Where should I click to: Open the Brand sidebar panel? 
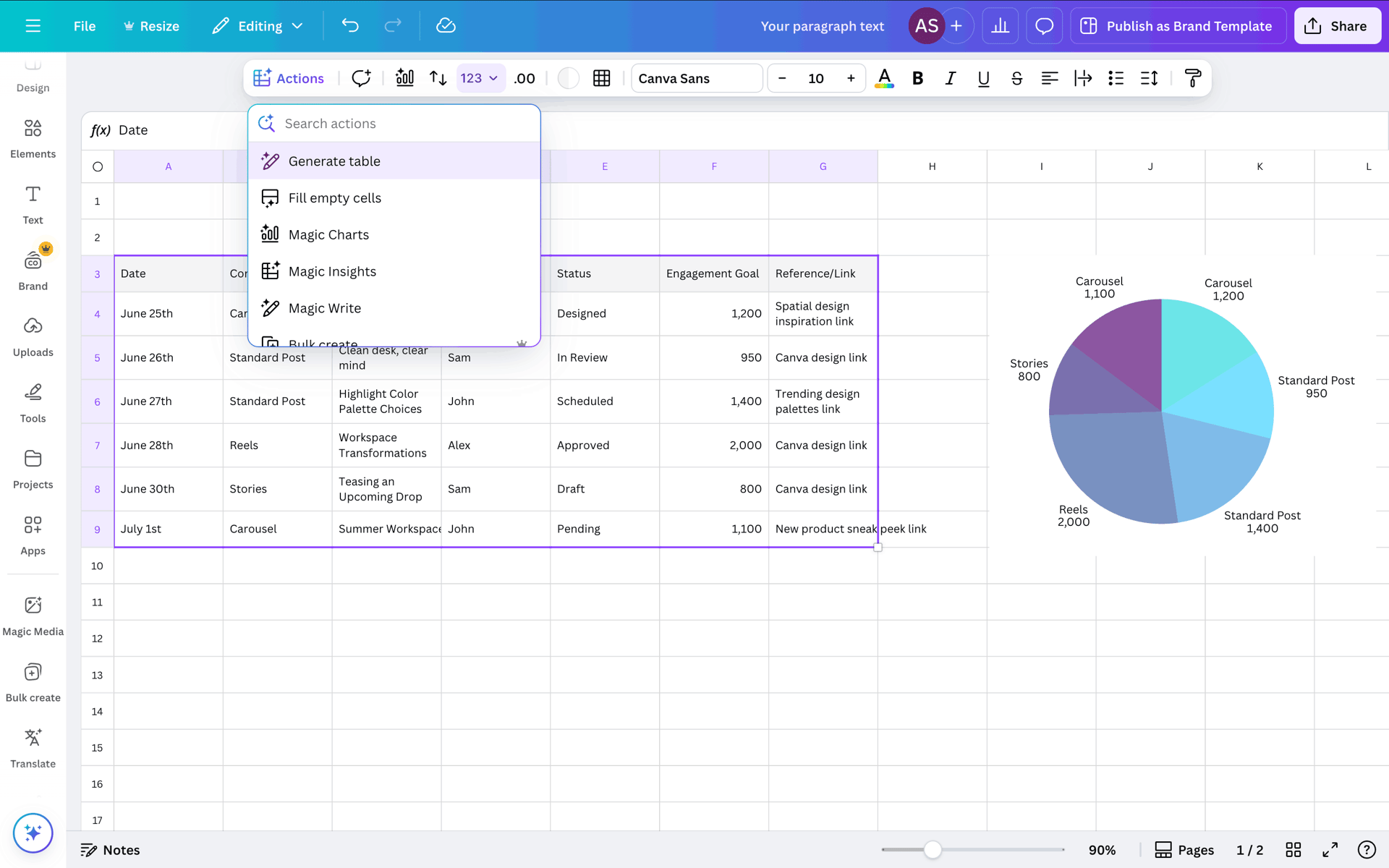coord(33,268)
